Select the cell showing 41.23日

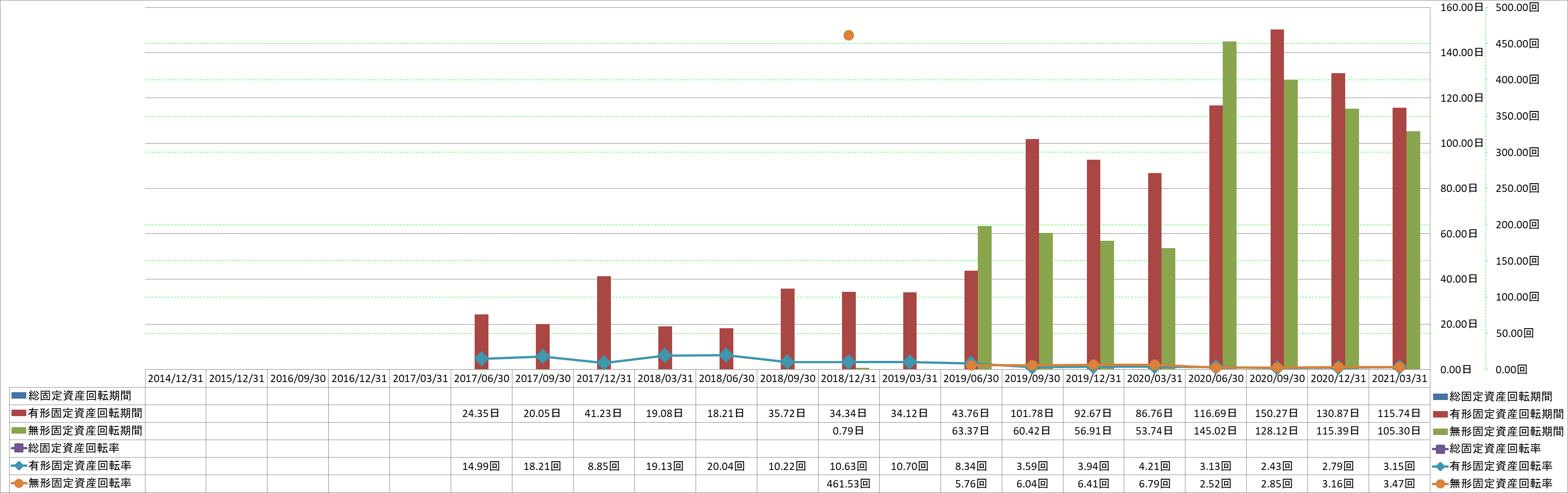(603, 414)
